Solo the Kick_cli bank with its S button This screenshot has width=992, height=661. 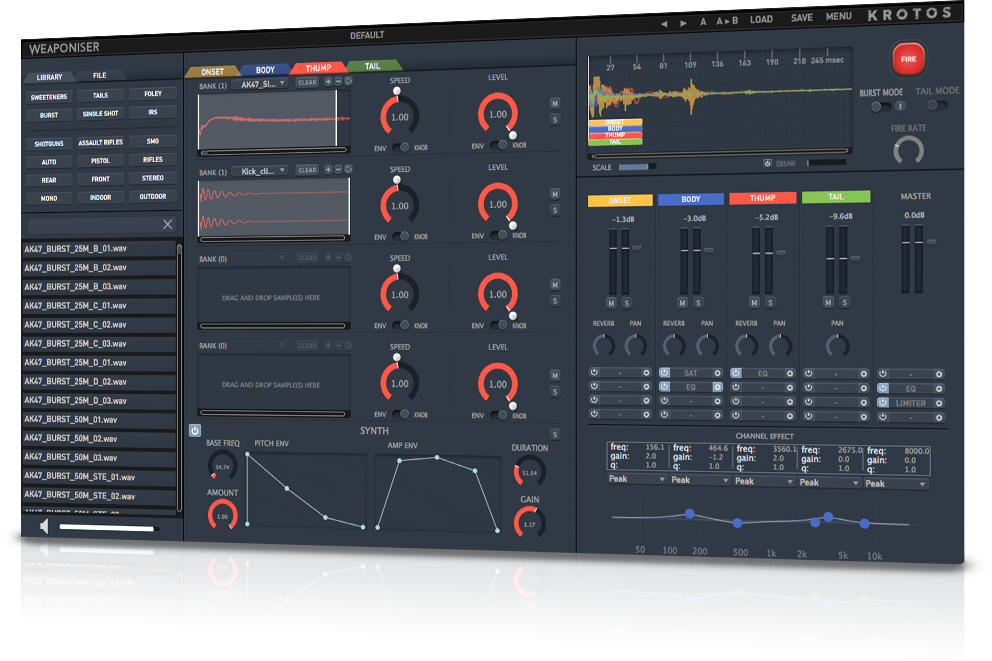pos(555,210)
